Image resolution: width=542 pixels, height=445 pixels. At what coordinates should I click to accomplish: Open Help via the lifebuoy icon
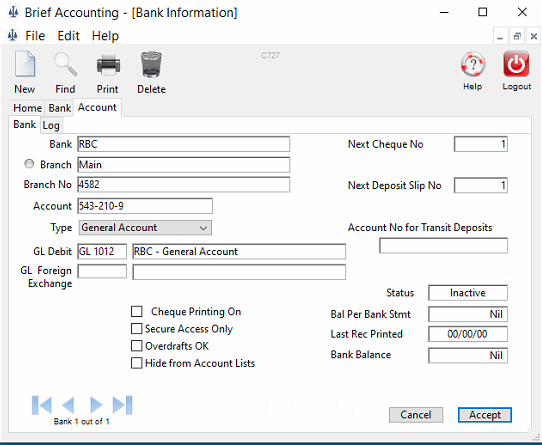click(x=473, y=64)
